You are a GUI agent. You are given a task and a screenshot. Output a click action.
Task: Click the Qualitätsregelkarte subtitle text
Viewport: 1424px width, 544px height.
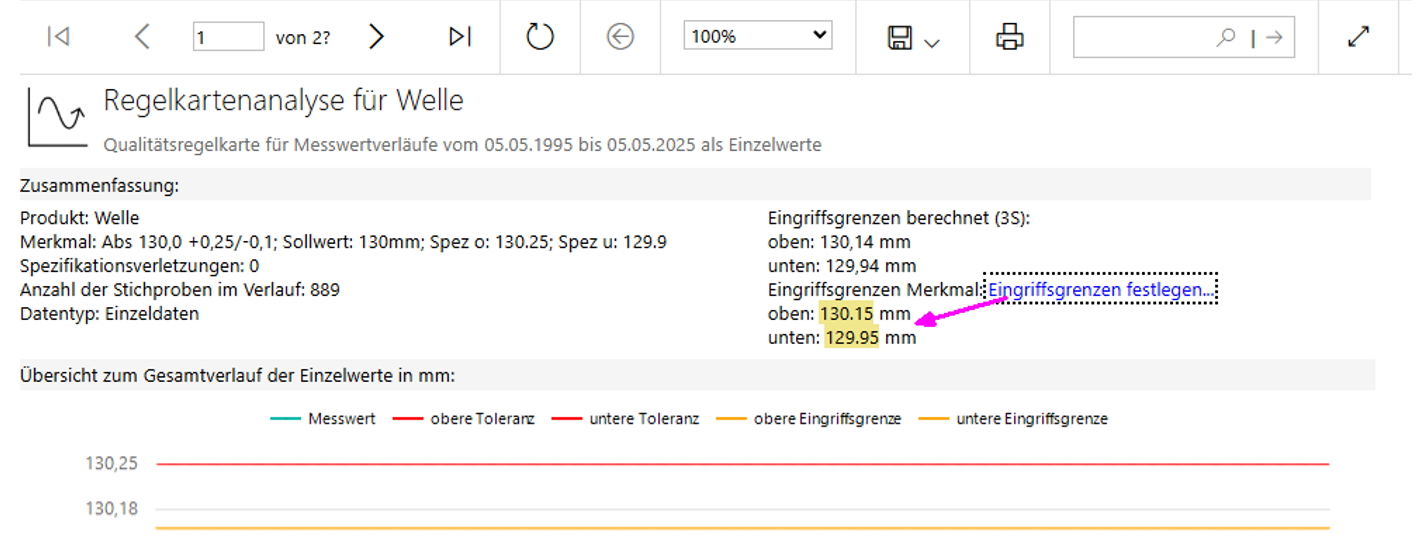[463, 145]
